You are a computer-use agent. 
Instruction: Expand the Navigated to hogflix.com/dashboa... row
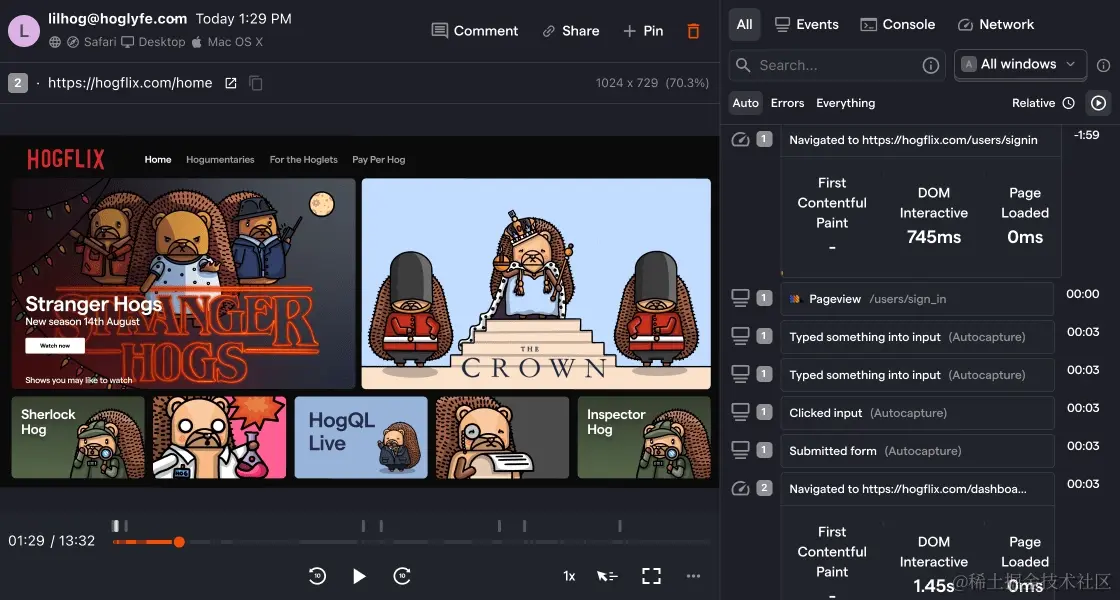click(x=917, y=489)
